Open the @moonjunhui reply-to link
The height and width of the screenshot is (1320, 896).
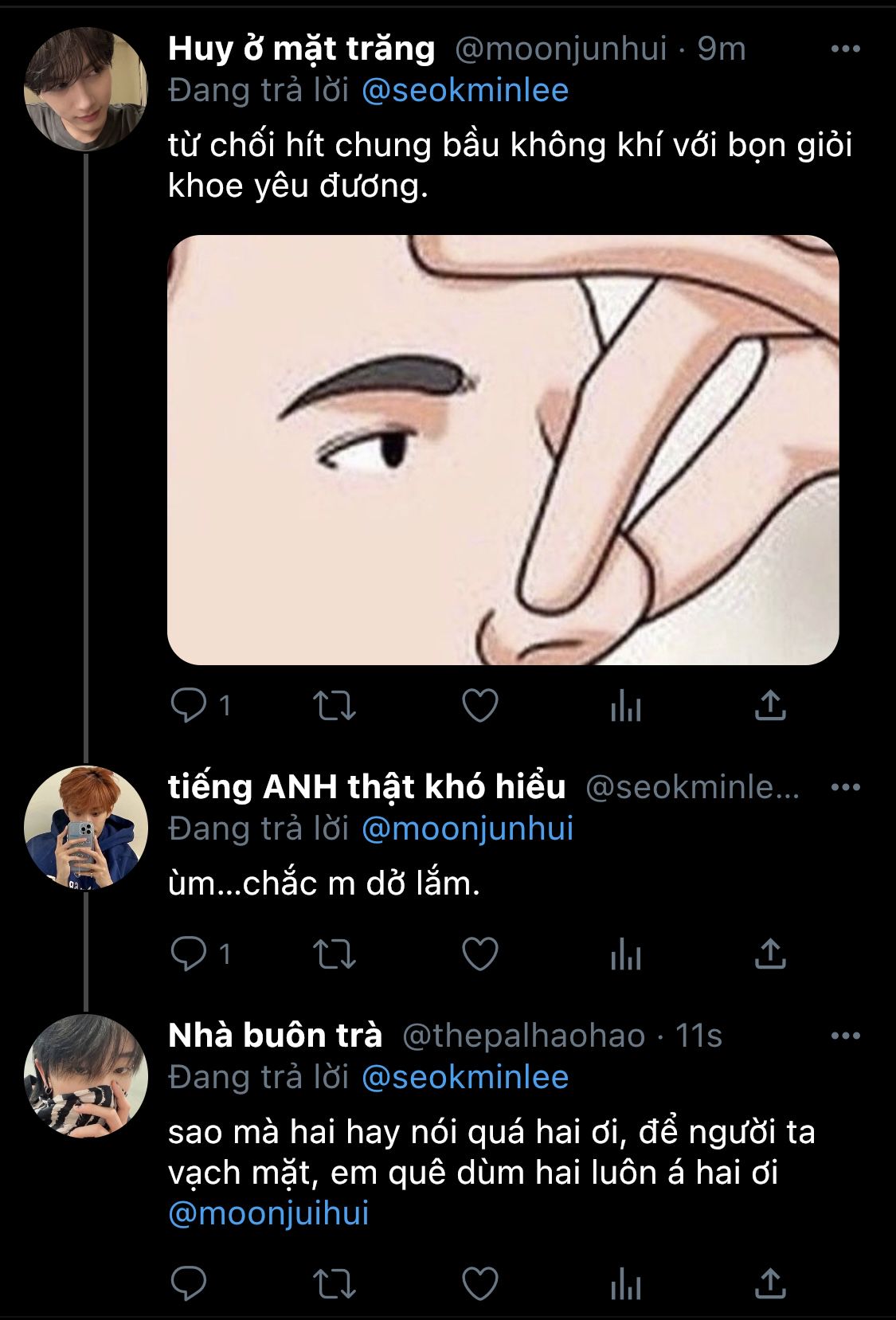(468, 828)
